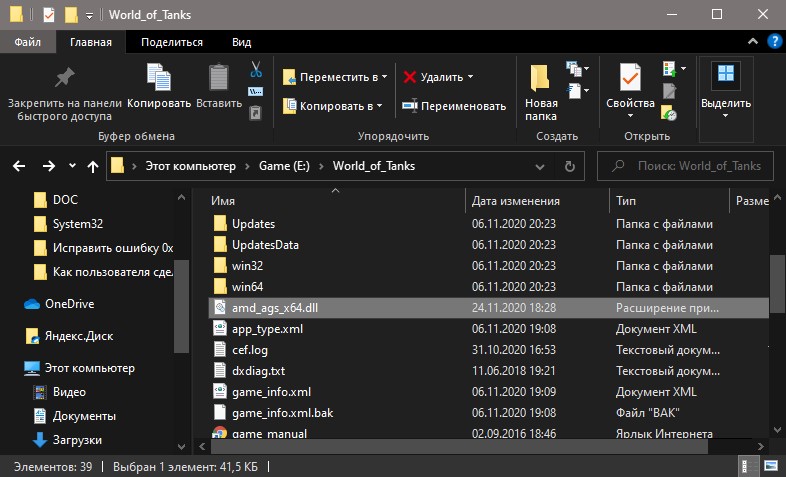The height and width of the screenshot is (477, 786).
Task: Click New folder icon in title bar
Action: click(x=71, y=15)
